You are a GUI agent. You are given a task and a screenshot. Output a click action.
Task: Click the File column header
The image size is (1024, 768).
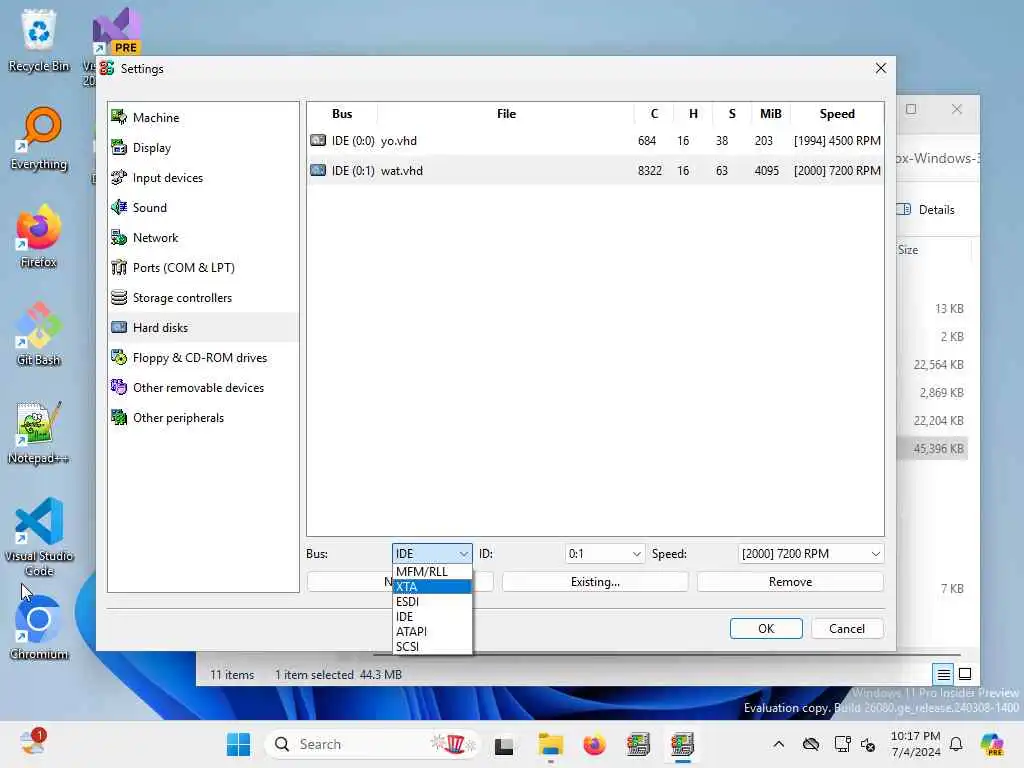[x=506, y=114]
